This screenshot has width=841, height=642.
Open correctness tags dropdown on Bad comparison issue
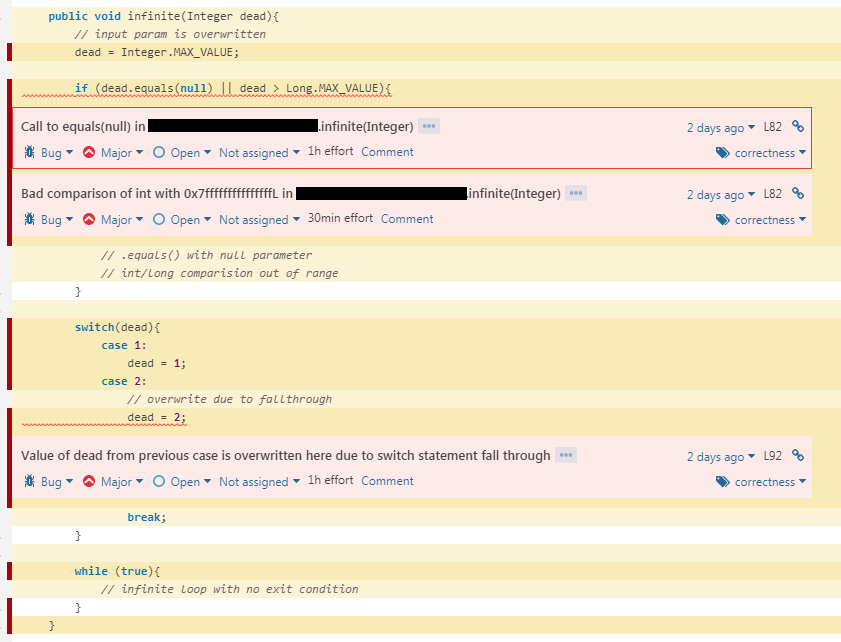click(x=770, y=220)
